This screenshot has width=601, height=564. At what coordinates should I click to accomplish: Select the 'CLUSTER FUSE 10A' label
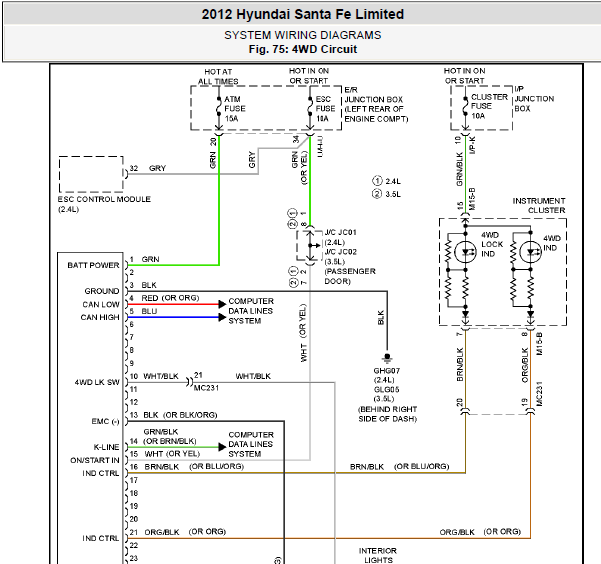click(489, 106)
